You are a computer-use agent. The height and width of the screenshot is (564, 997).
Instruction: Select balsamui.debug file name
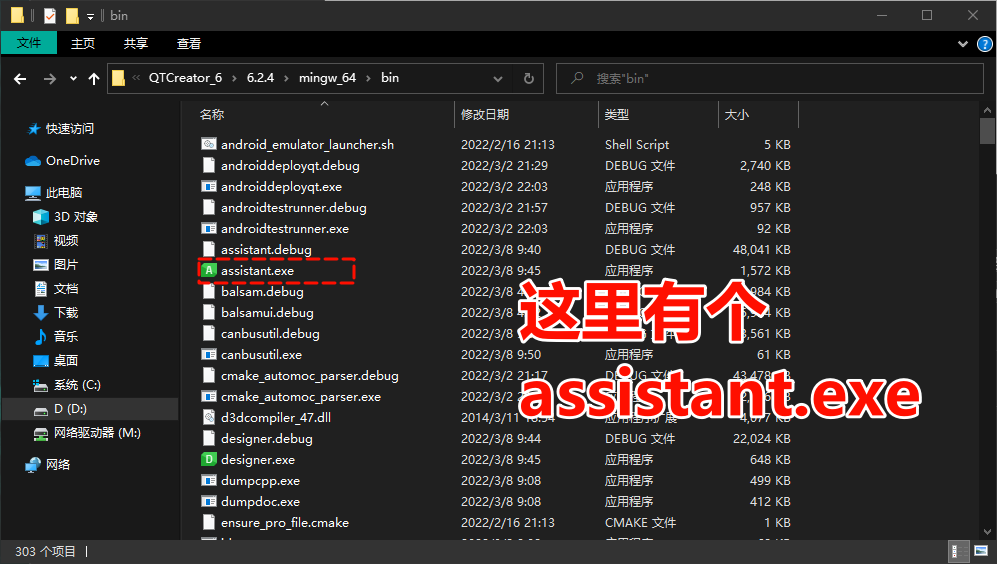coord(267,312)
